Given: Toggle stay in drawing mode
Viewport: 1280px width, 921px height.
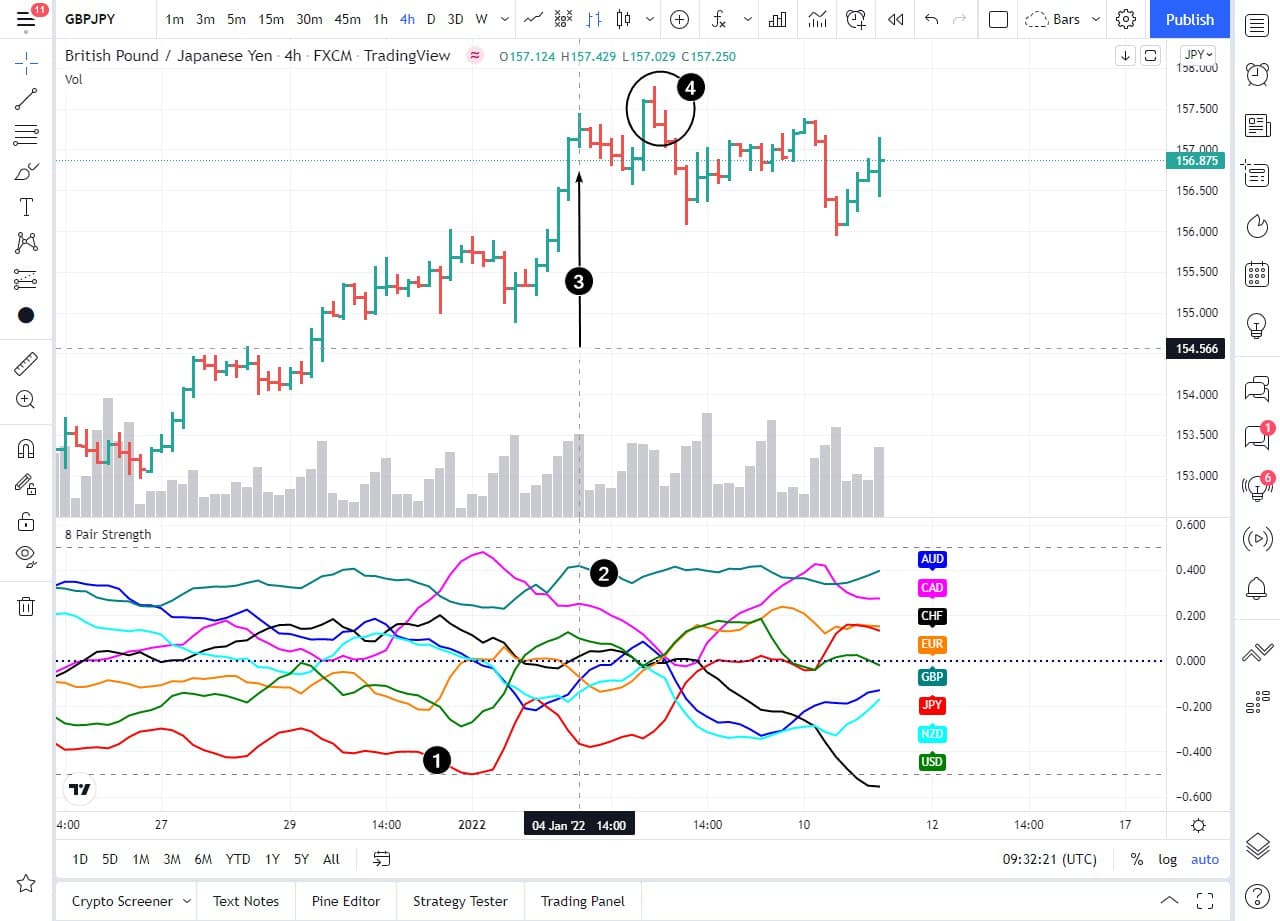Looking at the screenshot, I should 26,484.
